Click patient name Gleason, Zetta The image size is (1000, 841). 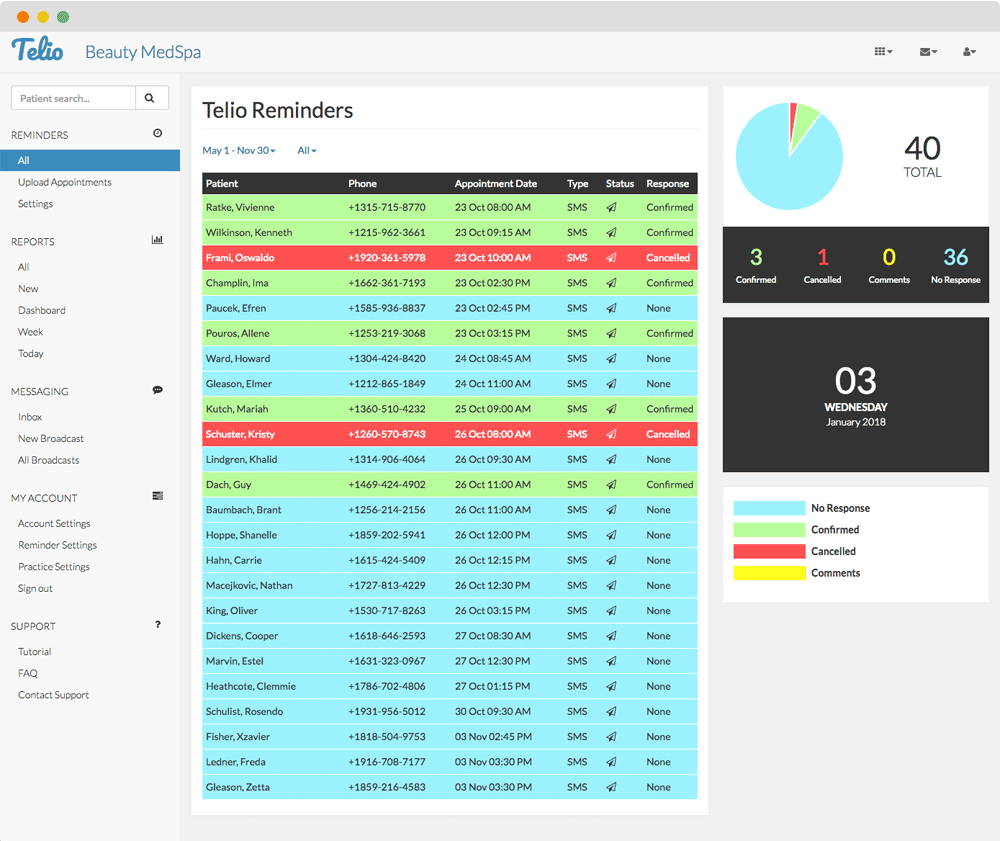click(237, 787)
